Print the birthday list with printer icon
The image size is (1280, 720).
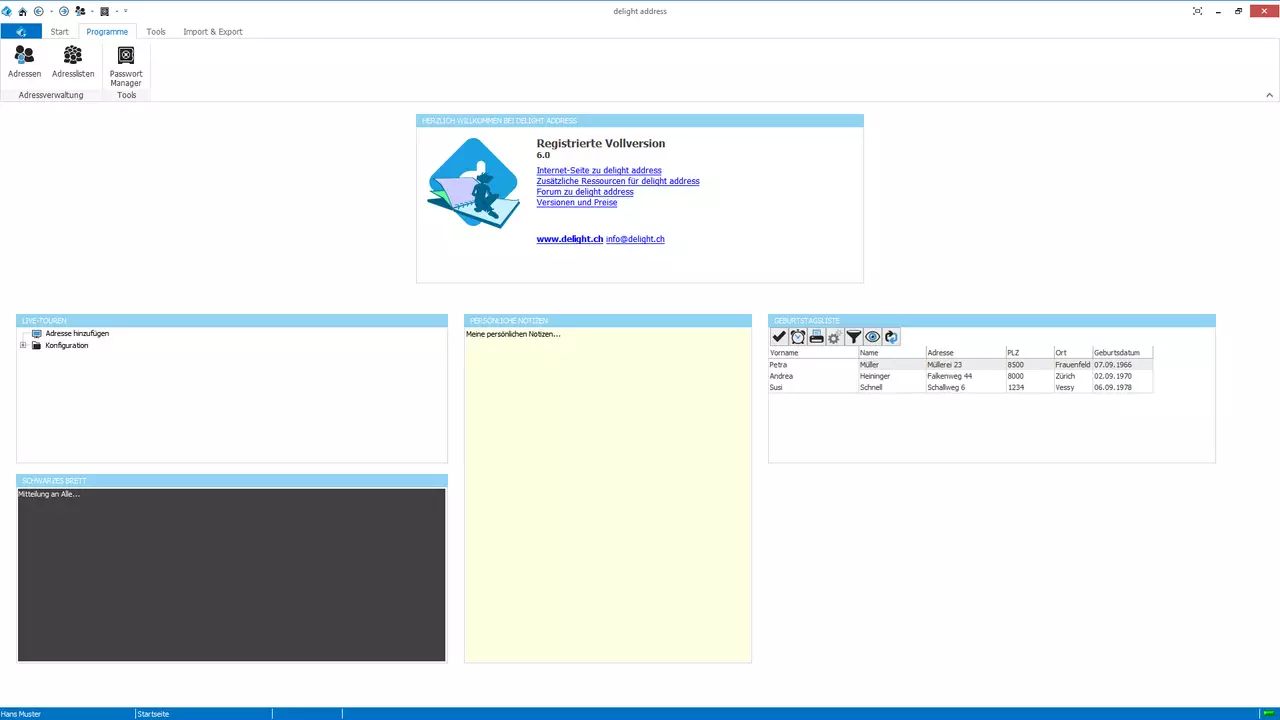click(816, 337)
